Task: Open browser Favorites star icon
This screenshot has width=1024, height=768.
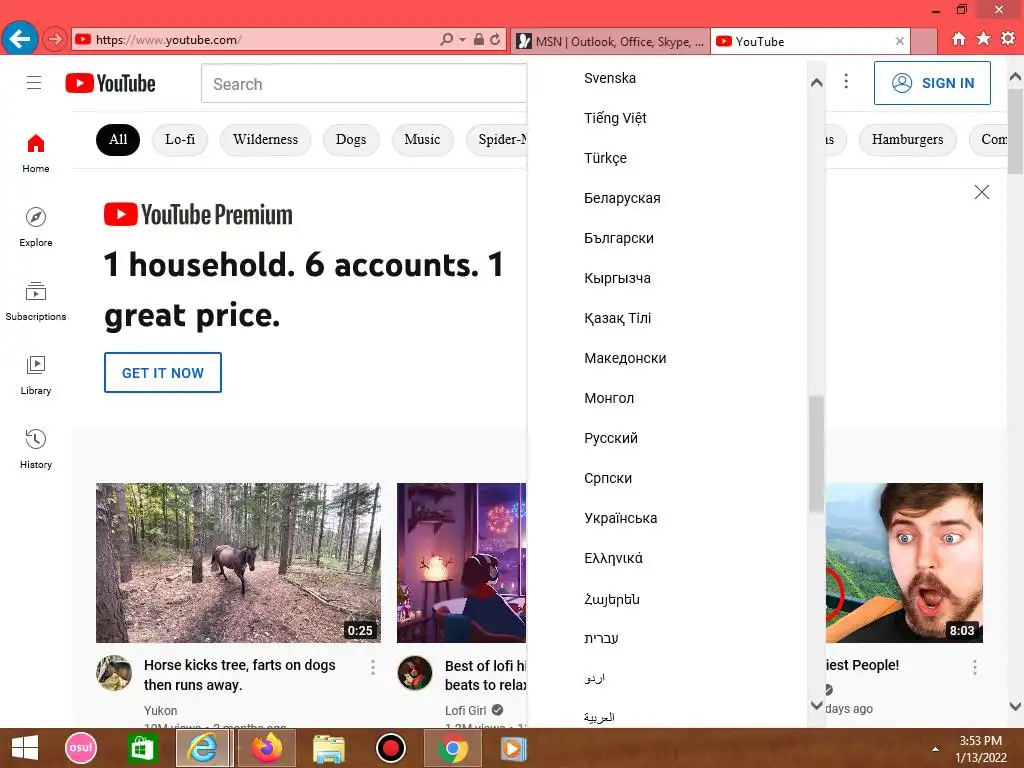Action: [x=983, y=39]
